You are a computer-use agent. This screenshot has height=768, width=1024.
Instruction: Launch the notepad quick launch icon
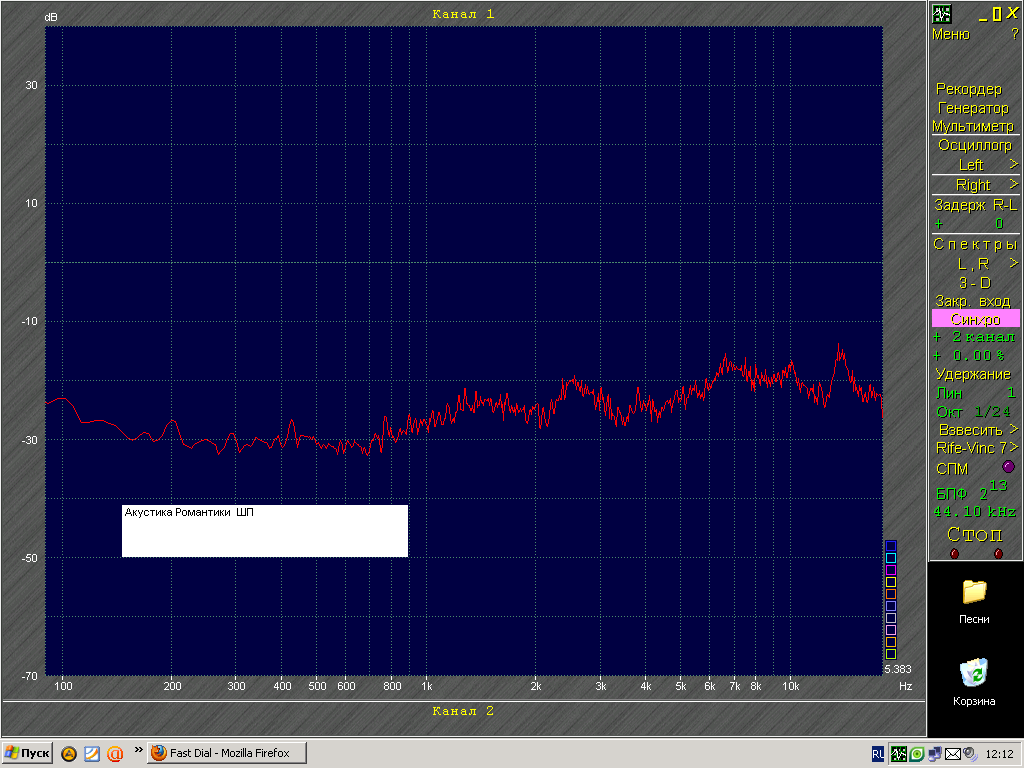[92, 754]
